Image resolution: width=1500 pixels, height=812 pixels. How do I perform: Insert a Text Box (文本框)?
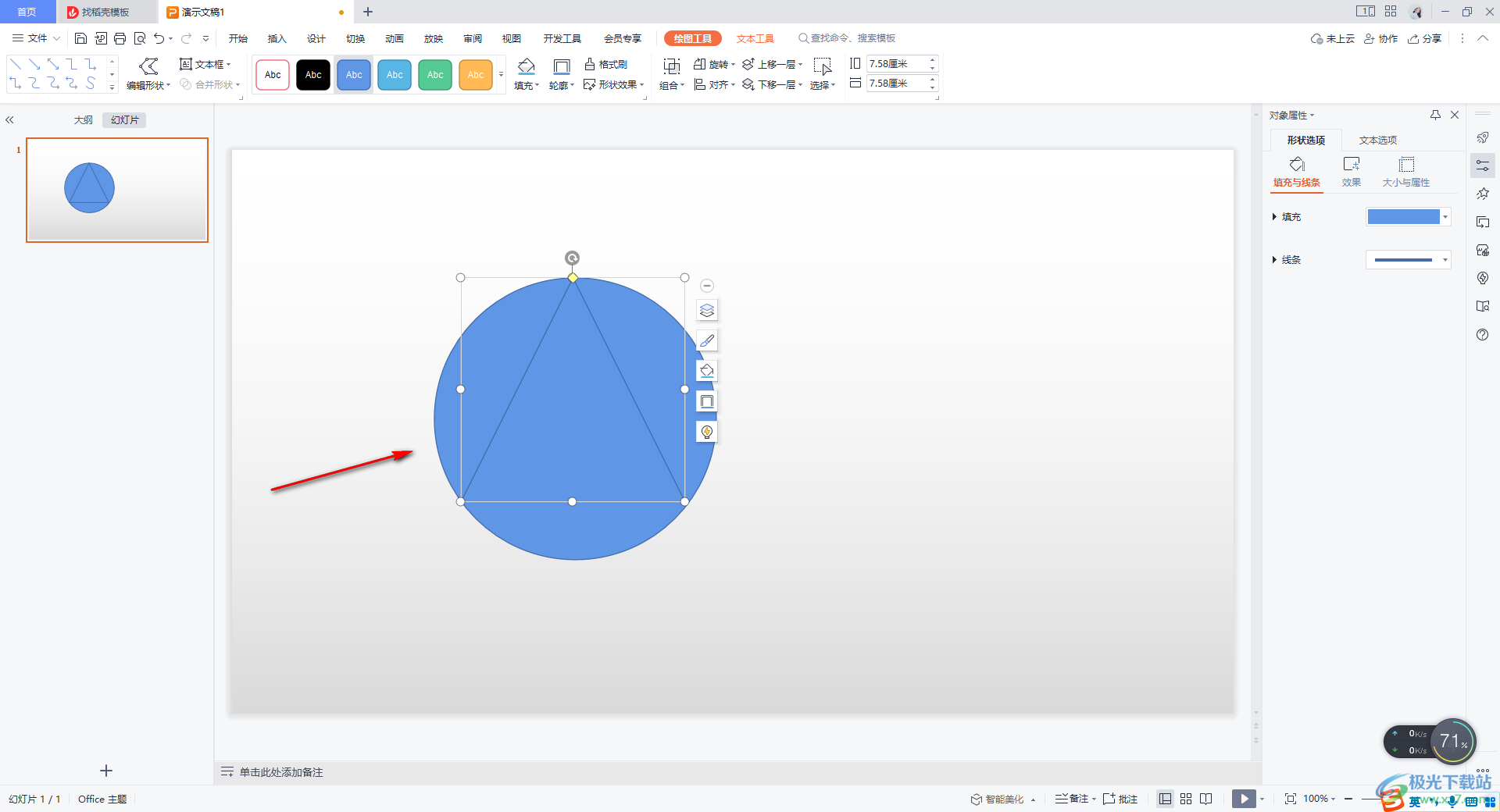(205, 64)
